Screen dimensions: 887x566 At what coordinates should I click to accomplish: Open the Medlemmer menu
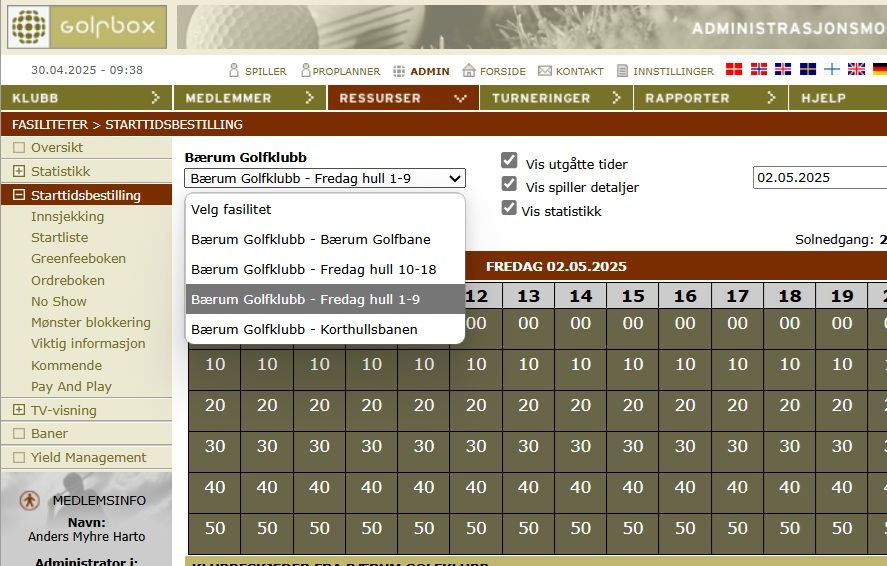[x=250, y=98]
